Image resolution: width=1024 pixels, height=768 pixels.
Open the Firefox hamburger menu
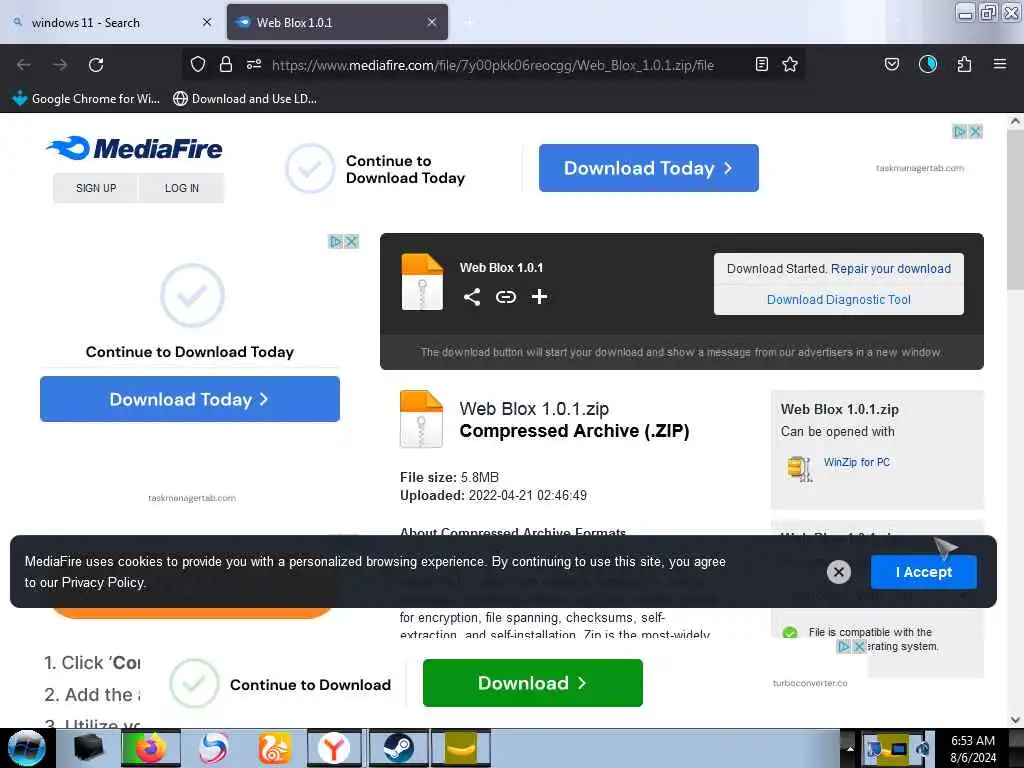tap(999, 64)
